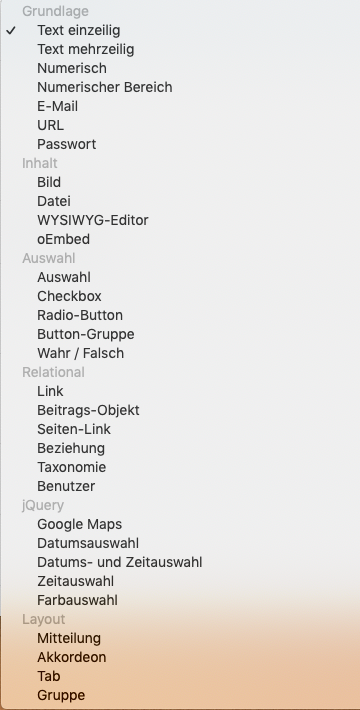Viewport: 360px width, 710px height.
Task: Choose Radio-Button field type
Action: [180, 316]
